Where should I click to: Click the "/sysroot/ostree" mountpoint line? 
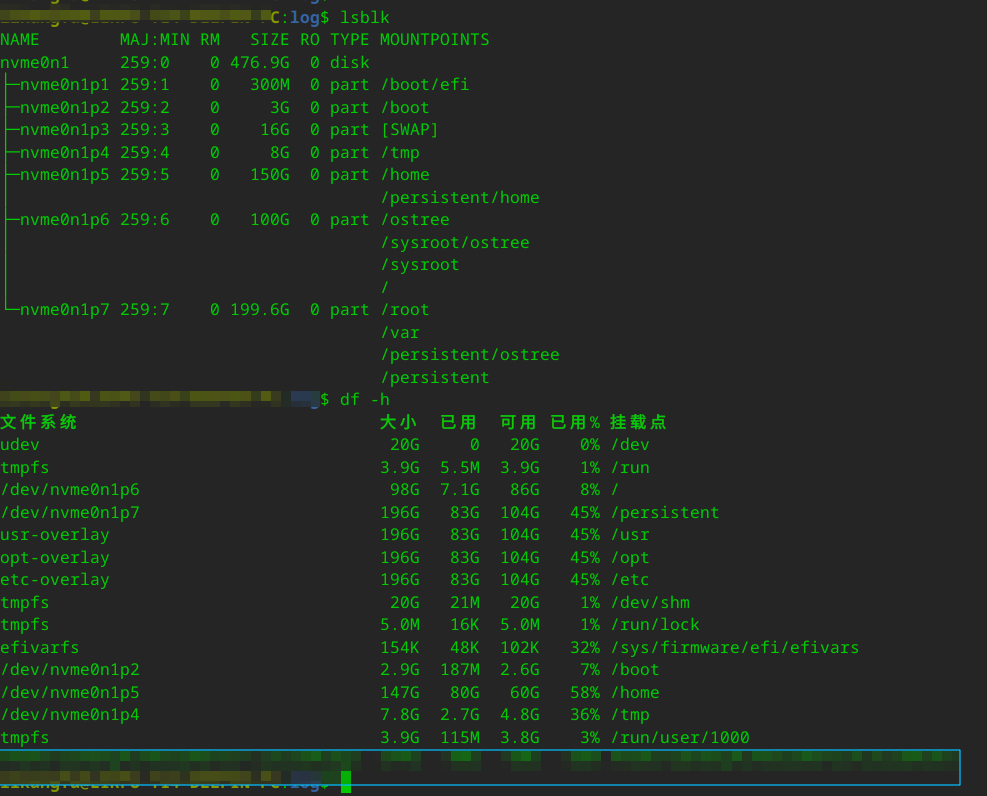click(454, 242)
